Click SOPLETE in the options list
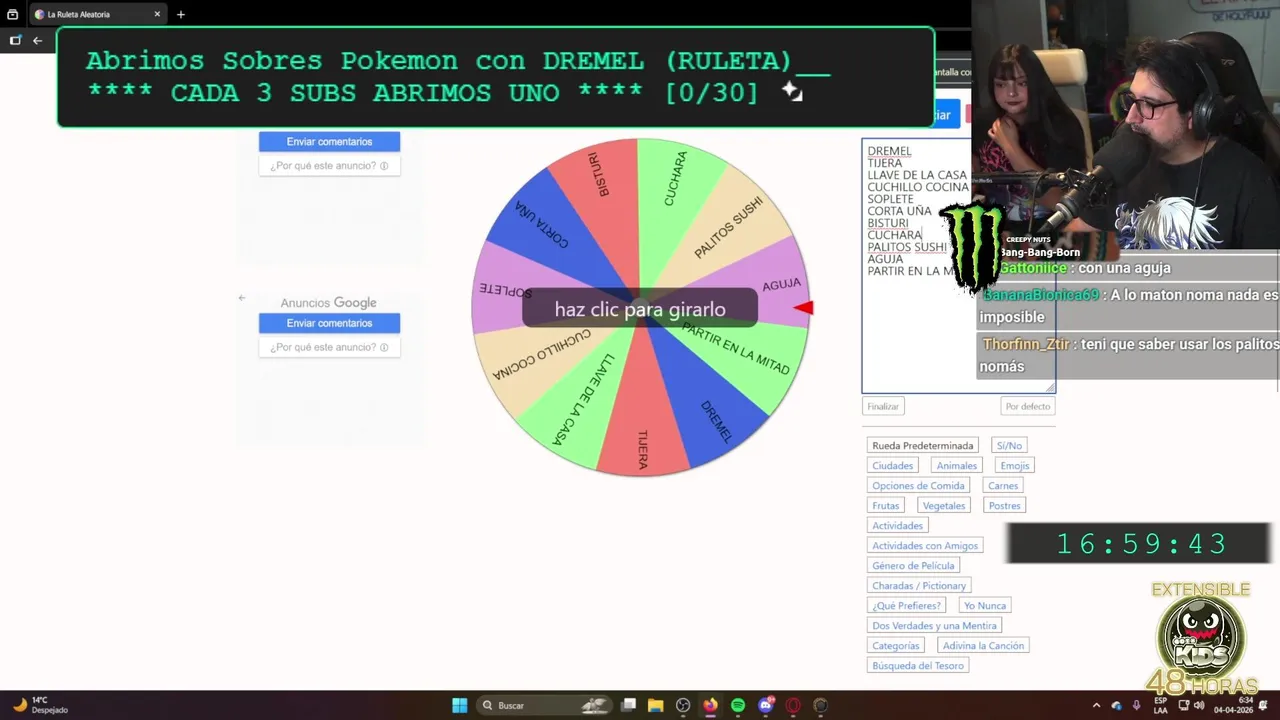This screenshot has width=1280, height=720. [x=891, y=199]
